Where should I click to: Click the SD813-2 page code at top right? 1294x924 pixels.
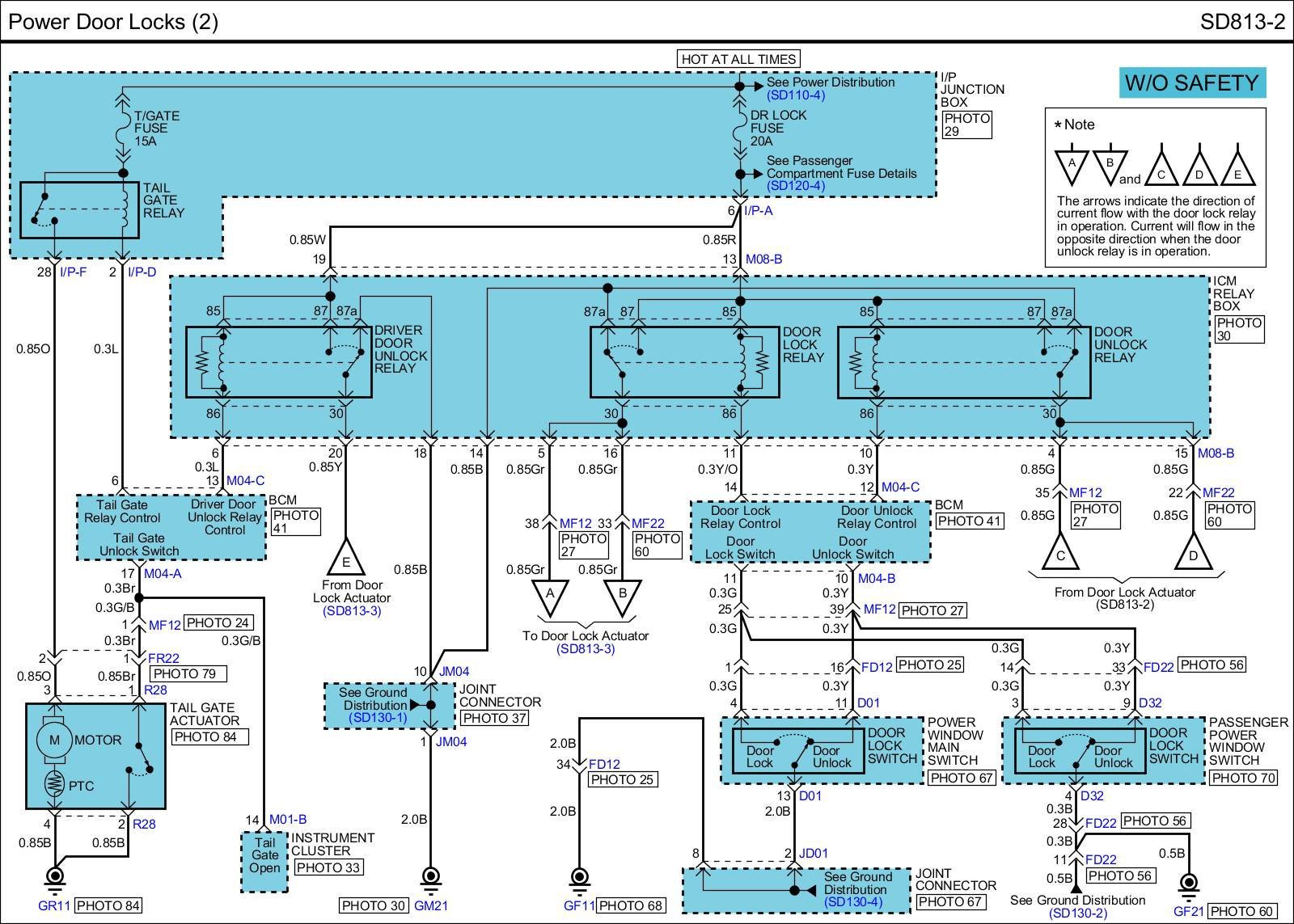(1242, 22)
